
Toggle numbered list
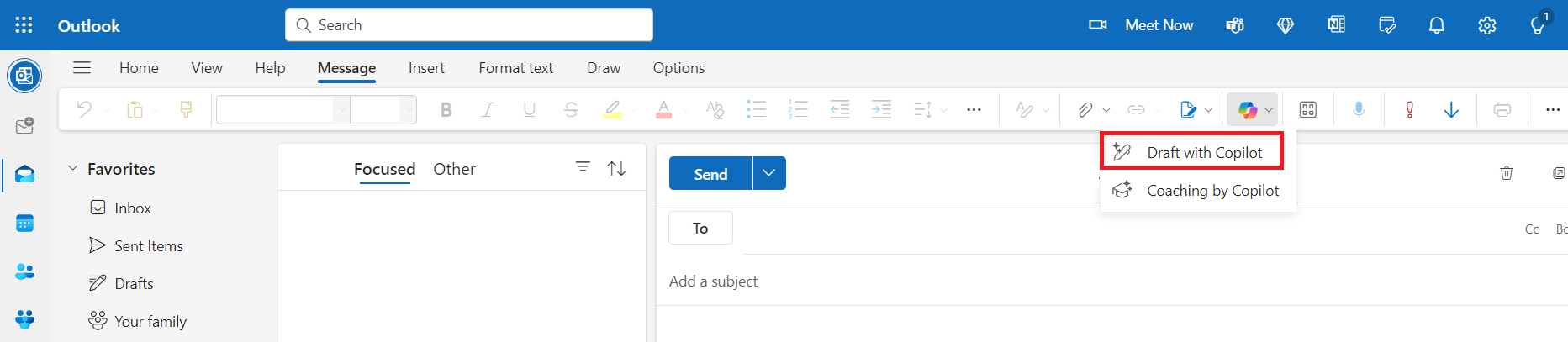(x=798, y=109)
